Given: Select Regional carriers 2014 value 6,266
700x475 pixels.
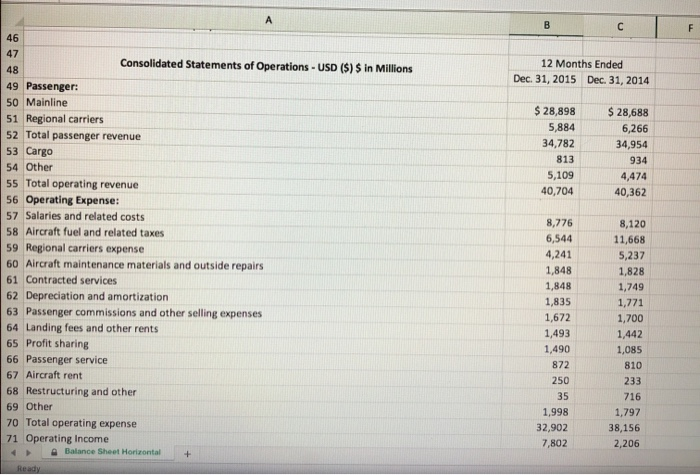Looking at the screenshot, I should pyautogui.click(x=635, y=129).
